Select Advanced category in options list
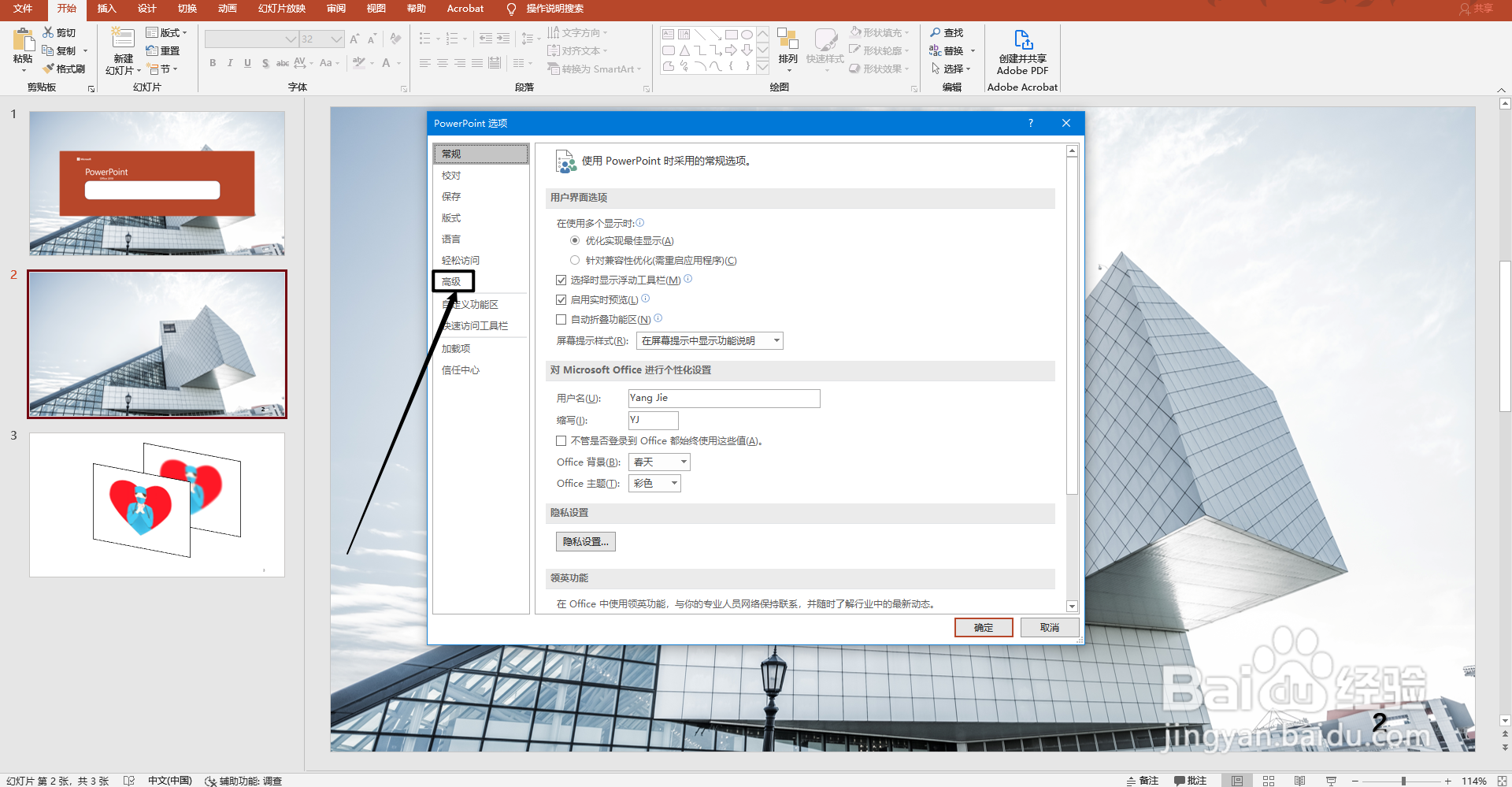The height and width of the screenshot is (787, 1512). coord(453,281)
